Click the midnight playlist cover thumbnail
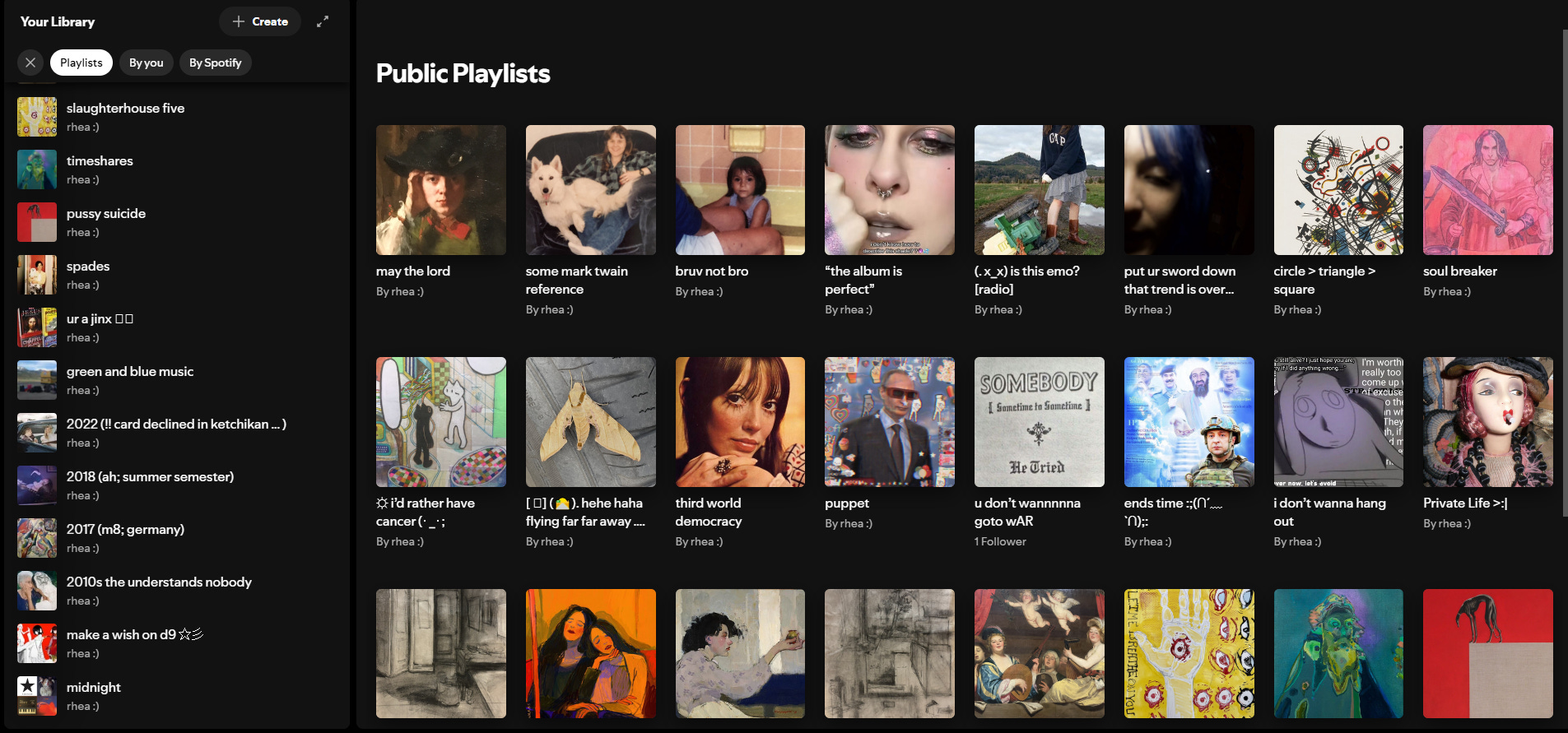Viewport: 1568px width, 733px height. (x=37, y=696)
